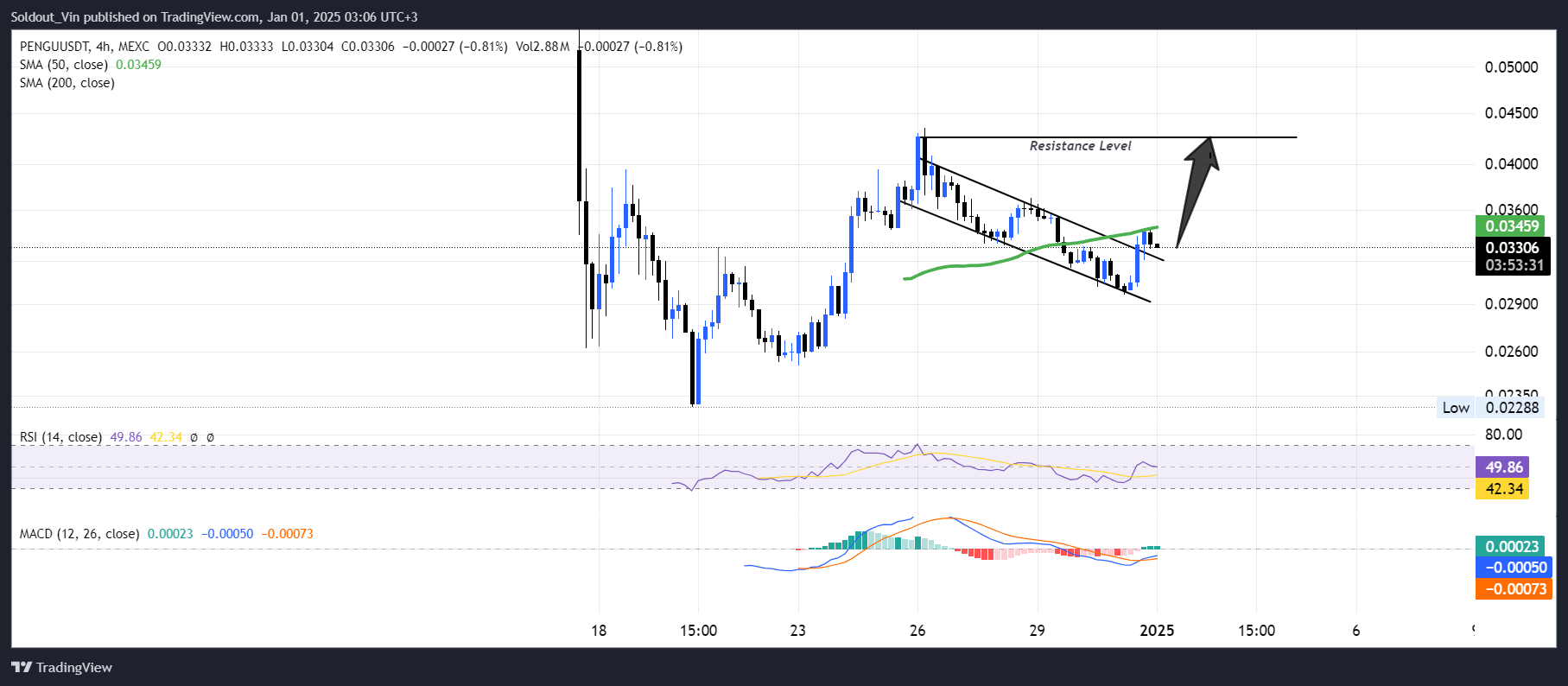Select the SMA (200, close) indicator label
1568x686 pixels.
67,83
